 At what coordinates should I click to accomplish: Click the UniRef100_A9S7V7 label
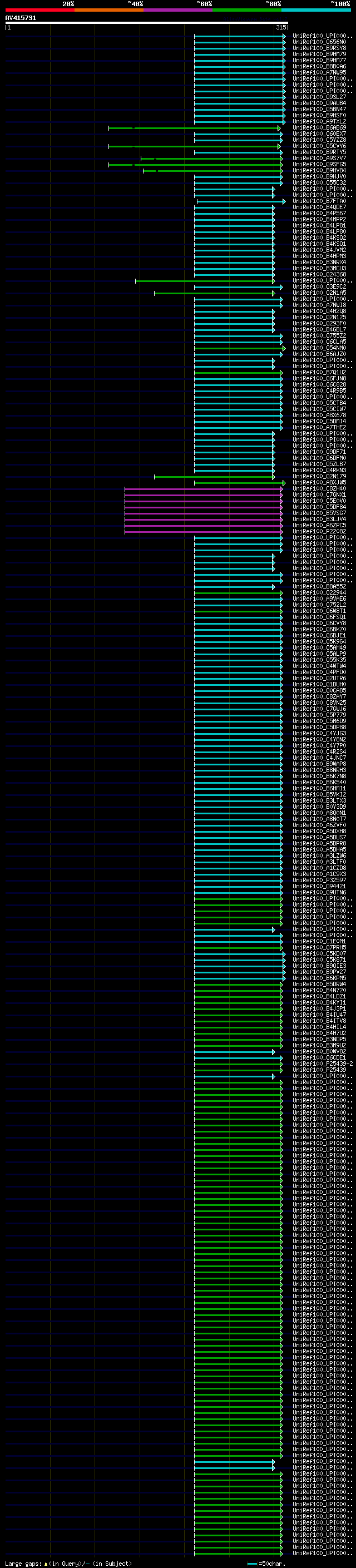(319, 159)
